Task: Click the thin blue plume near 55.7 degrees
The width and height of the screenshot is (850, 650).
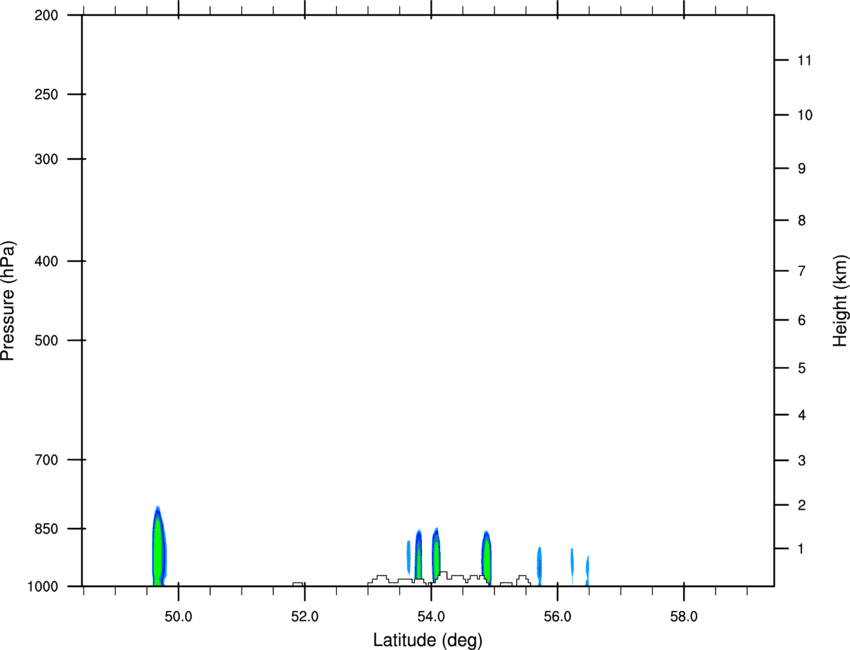Action: tap(539, 566)
